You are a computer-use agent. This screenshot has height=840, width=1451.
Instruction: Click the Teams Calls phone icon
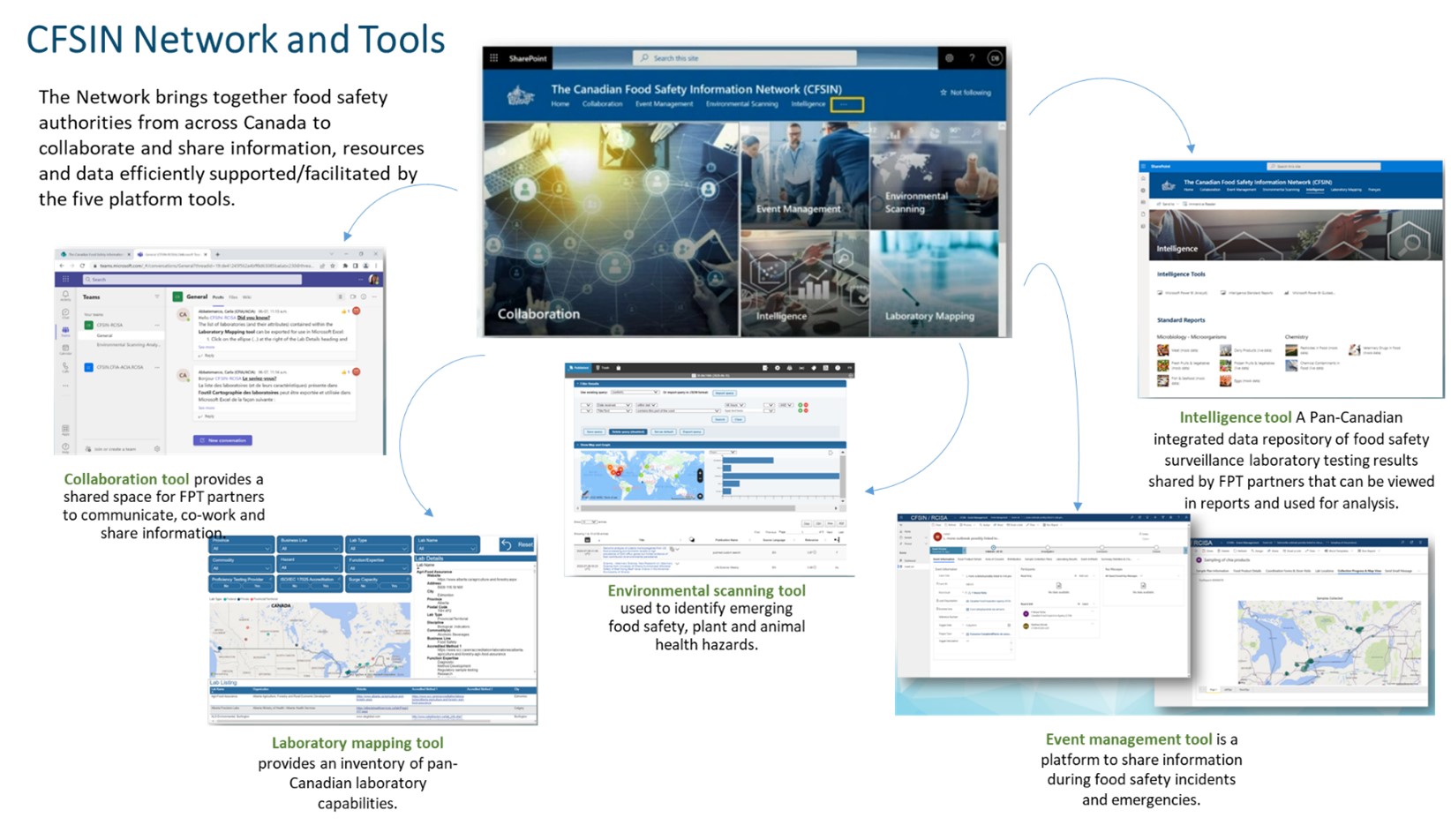click(x=65, y=366)
